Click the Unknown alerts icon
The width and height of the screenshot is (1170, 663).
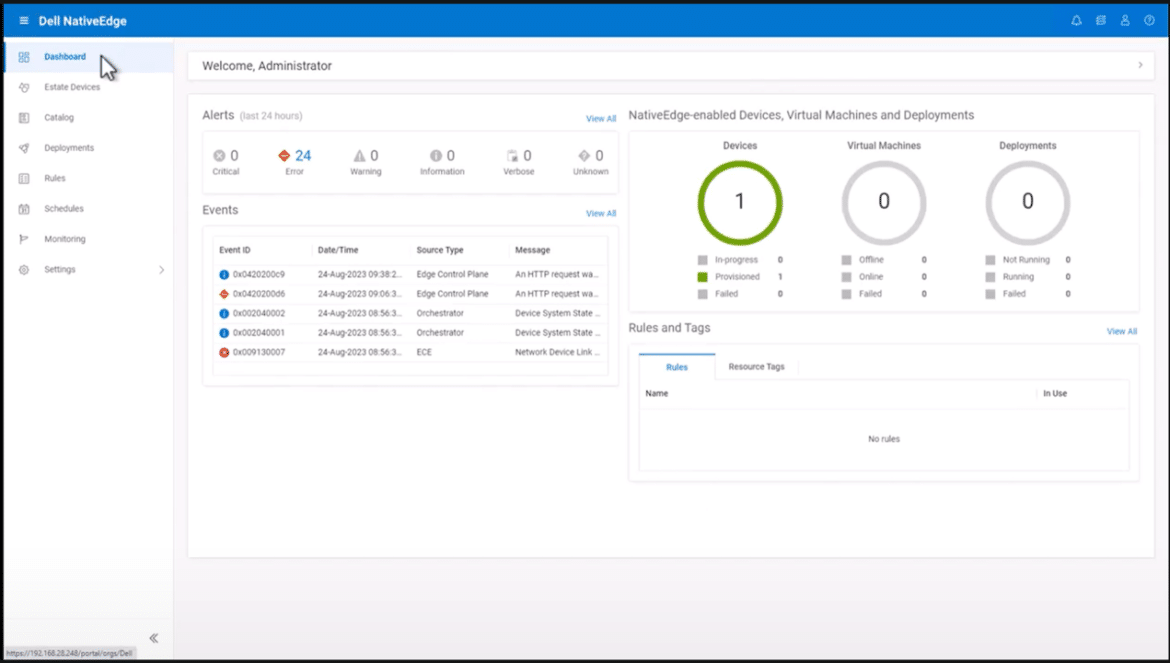[x=584, y=156]
